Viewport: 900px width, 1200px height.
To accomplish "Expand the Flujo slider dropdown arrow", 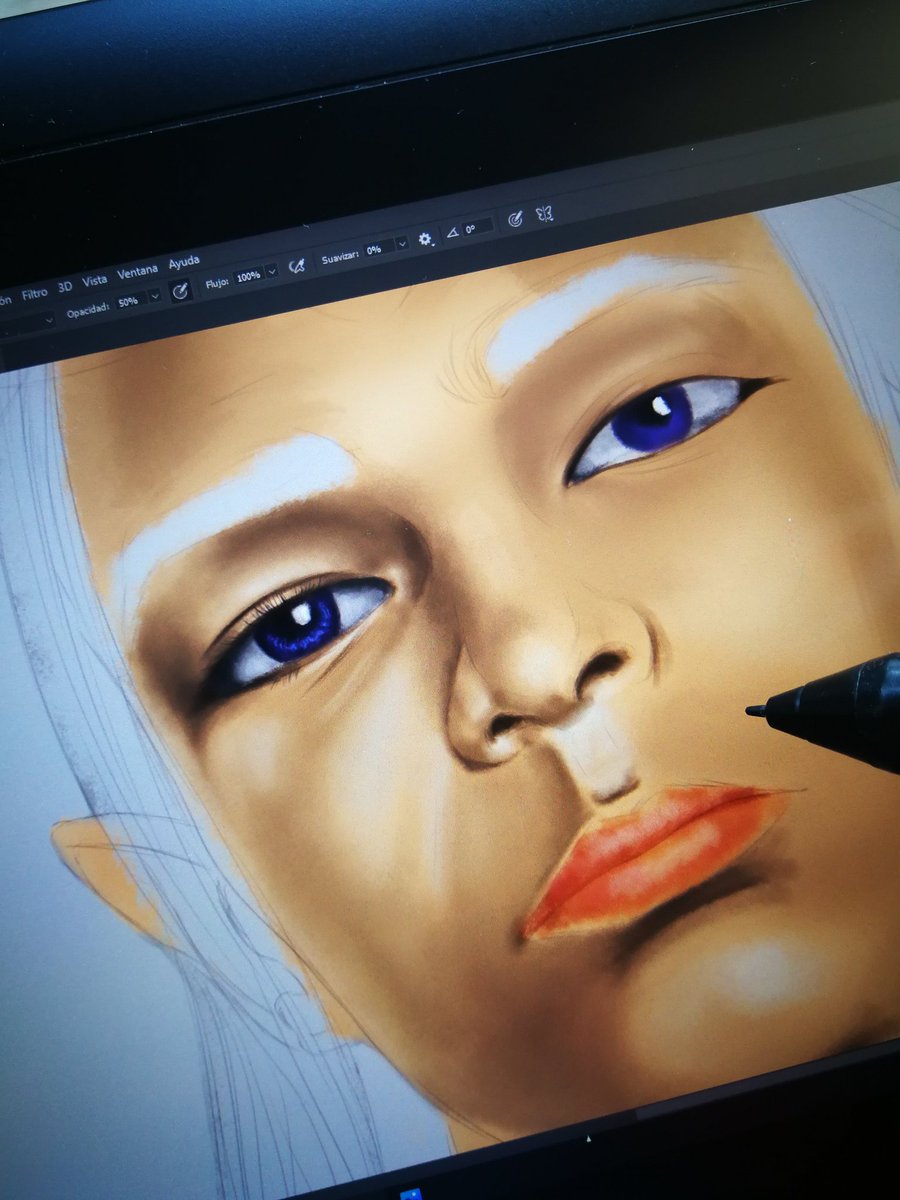I will 273,271.
